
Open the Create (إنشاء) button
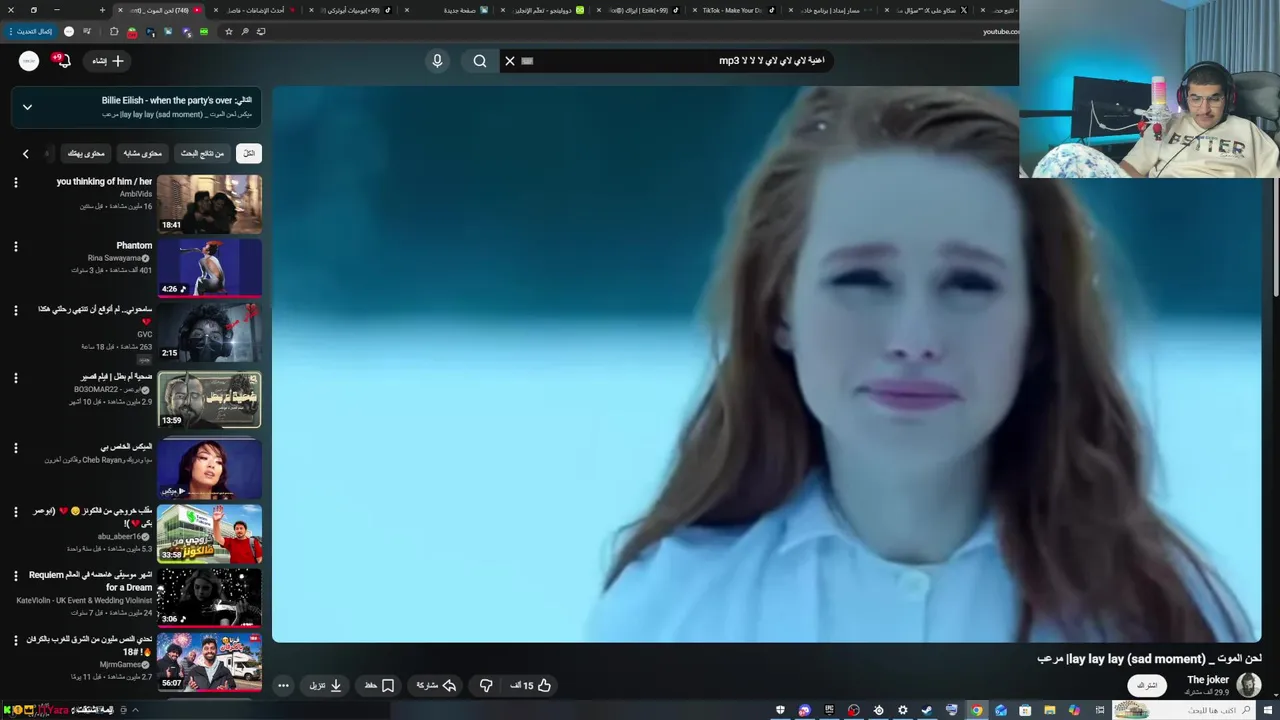(x=107, y=61)
